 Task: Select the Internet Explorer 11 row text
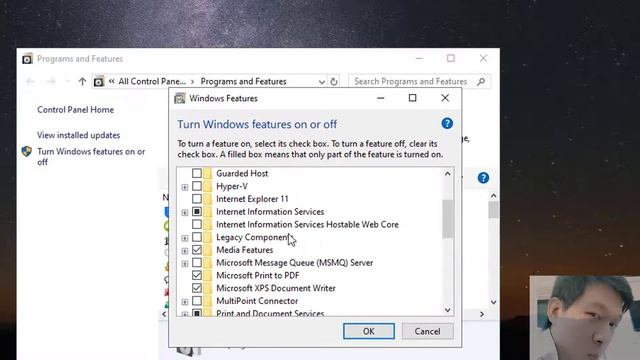pyautogui.click(x=252, y=199)
